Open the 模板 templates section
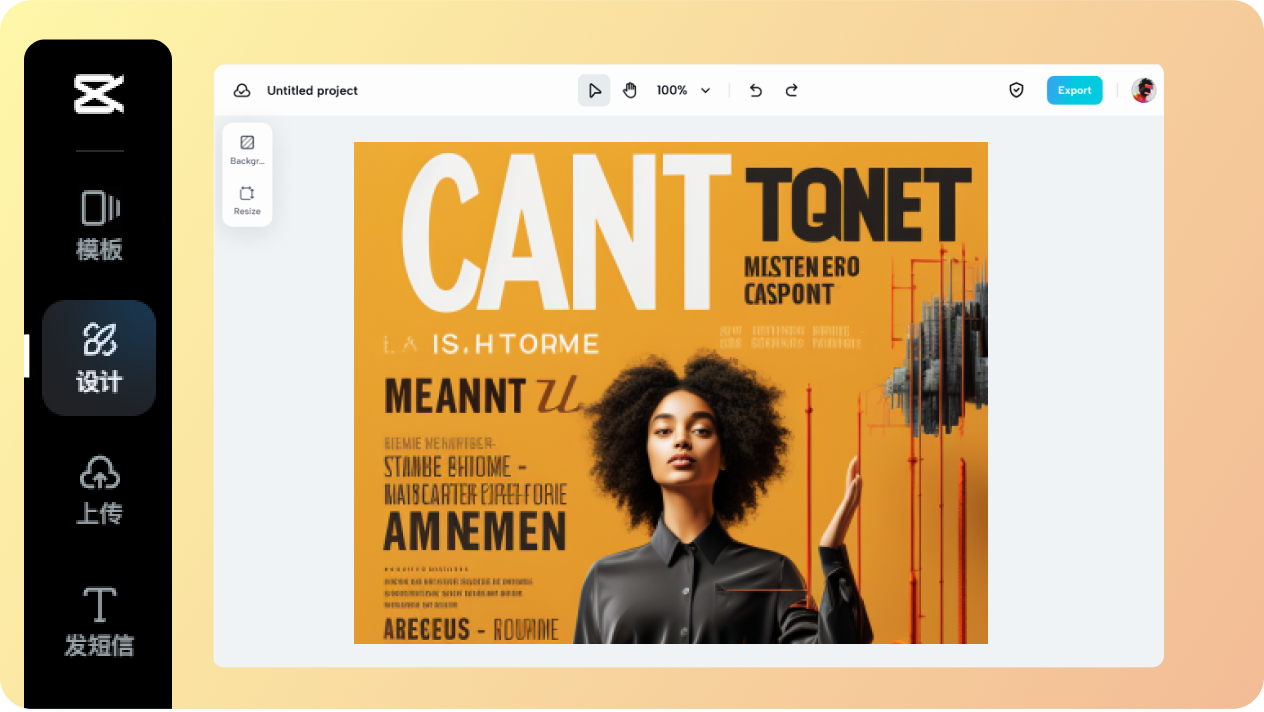Viewport: 1264px width, 712px height. [x=99, y=225]
